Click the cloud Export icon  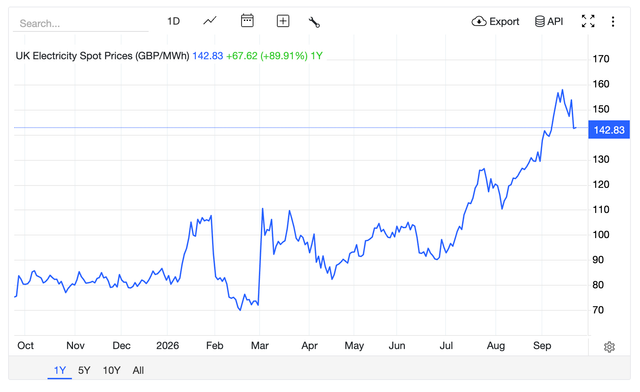pyautogui.click(x=479, y=21)
